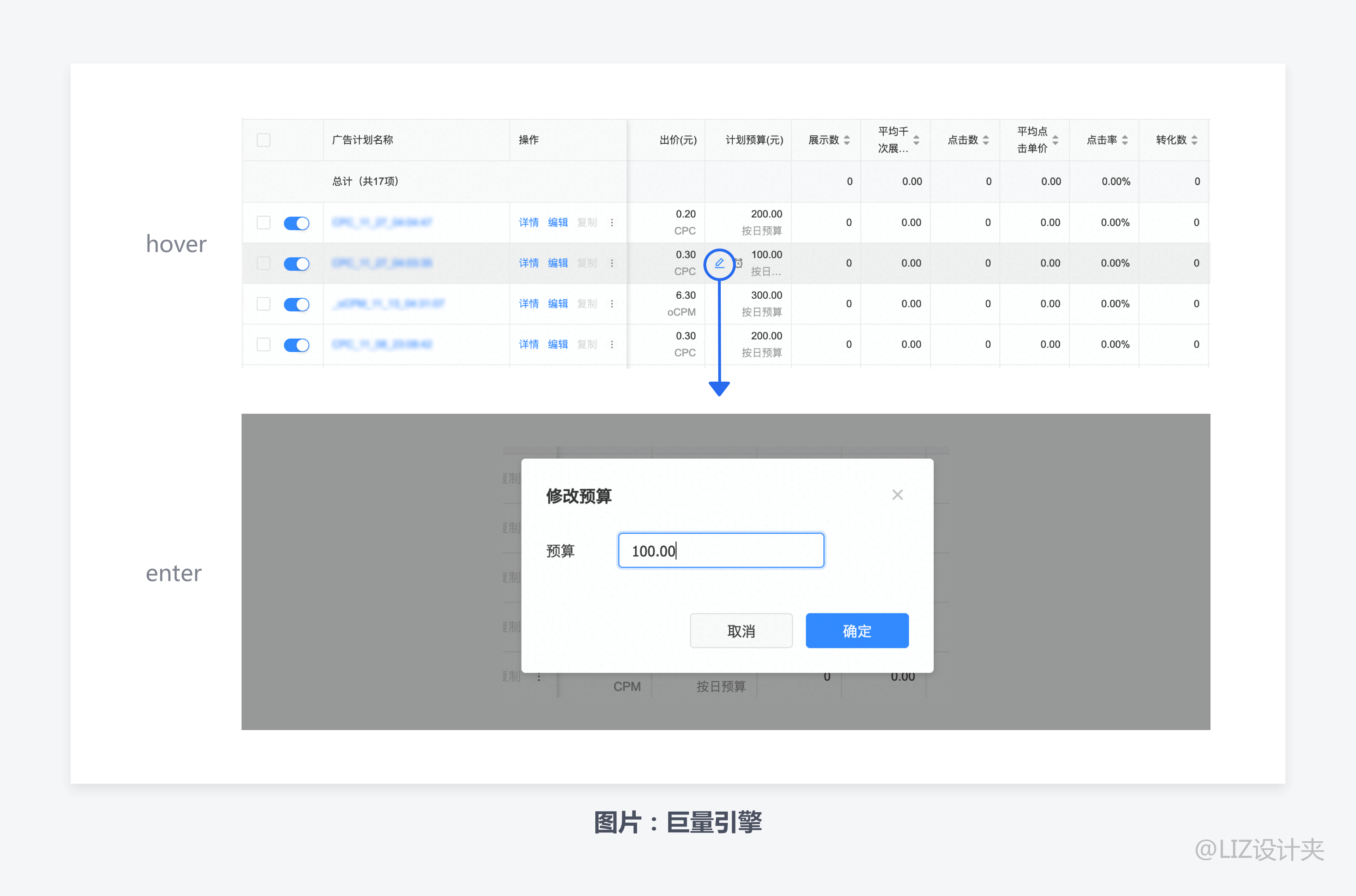The height and width of the screenshot is (896, 1356).
Task: Click 编辑 in the 0.20 CPC row
Action: (558, 222)
